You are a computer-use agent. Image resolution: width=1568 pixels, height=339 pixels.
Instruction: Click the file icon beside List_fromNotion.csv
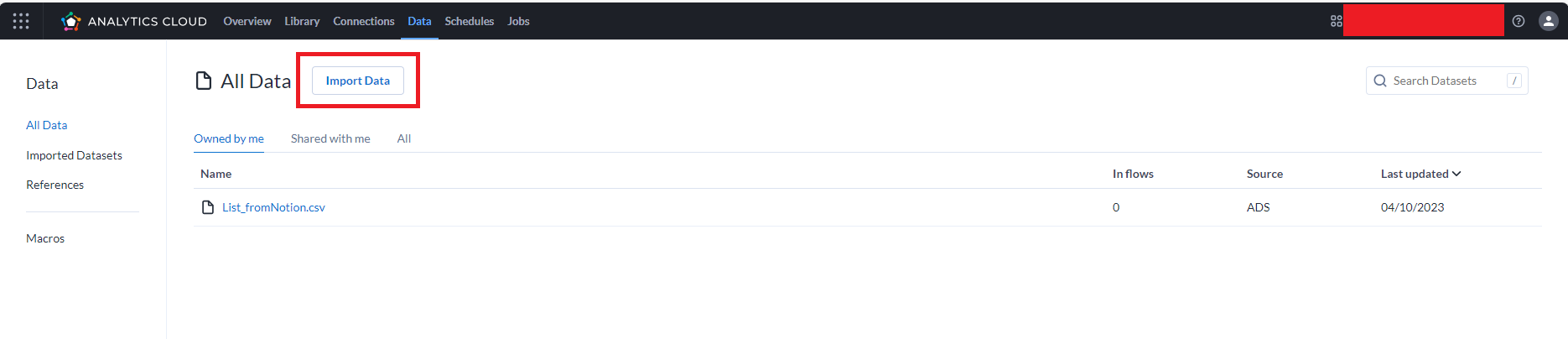coord(208,207)
